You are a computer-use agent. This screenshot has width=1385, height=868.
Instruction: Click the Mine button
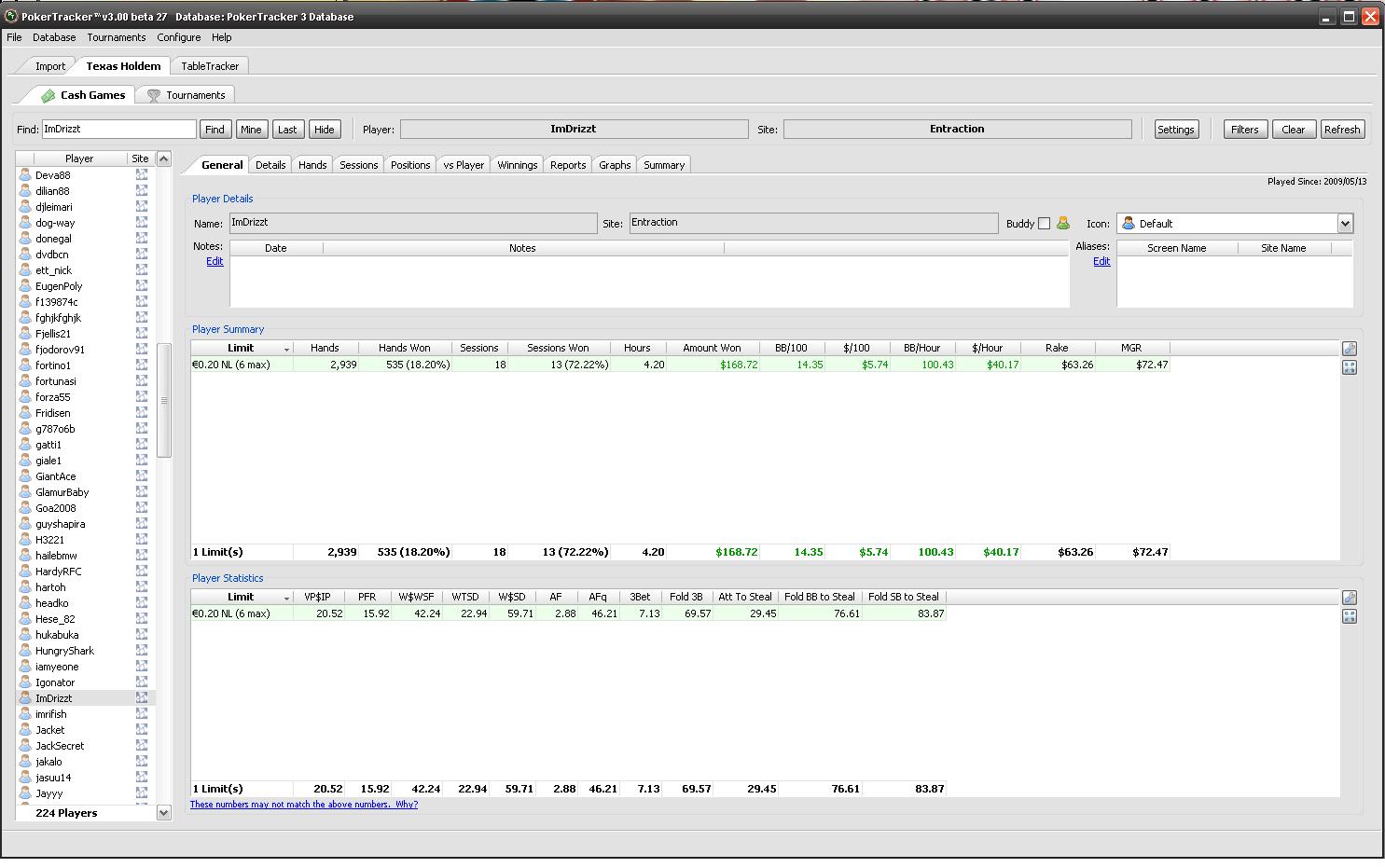tap(251, 130)
